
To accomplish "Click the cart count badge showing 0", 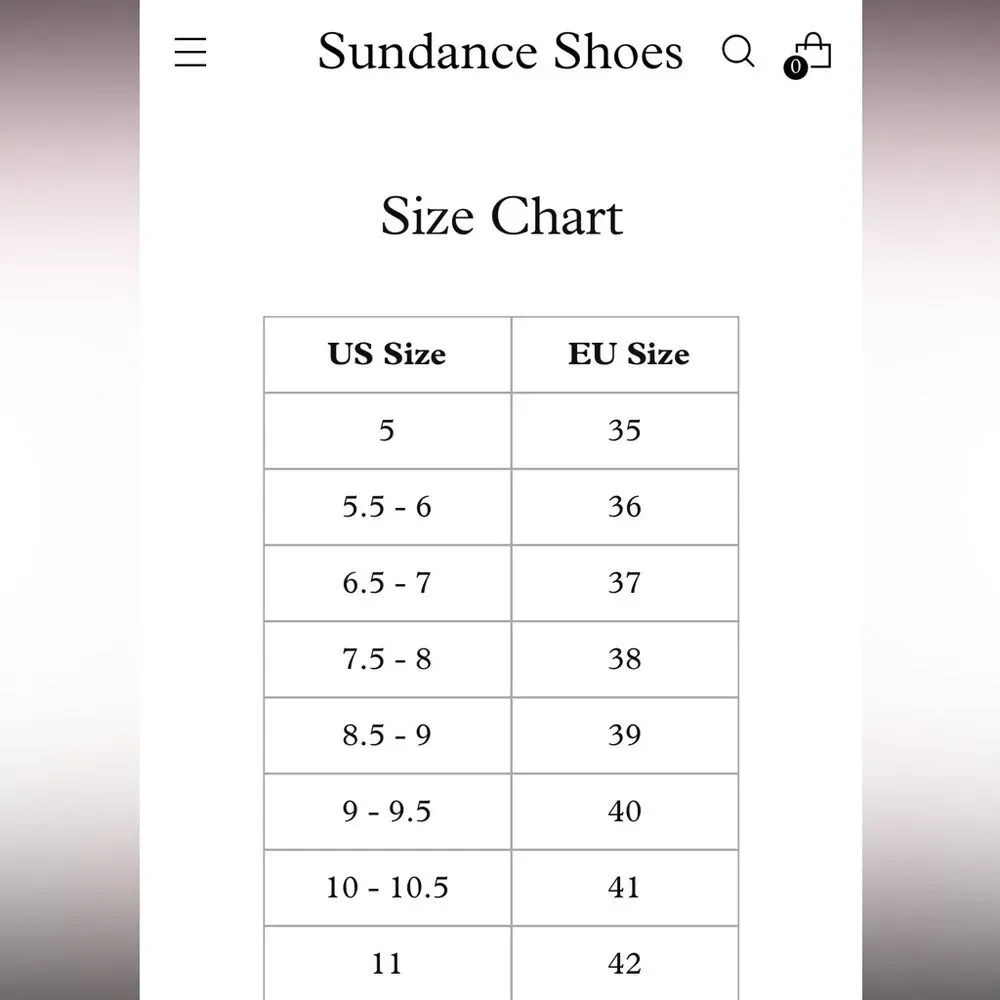I will pyautogui.click(x=795, y=67).
